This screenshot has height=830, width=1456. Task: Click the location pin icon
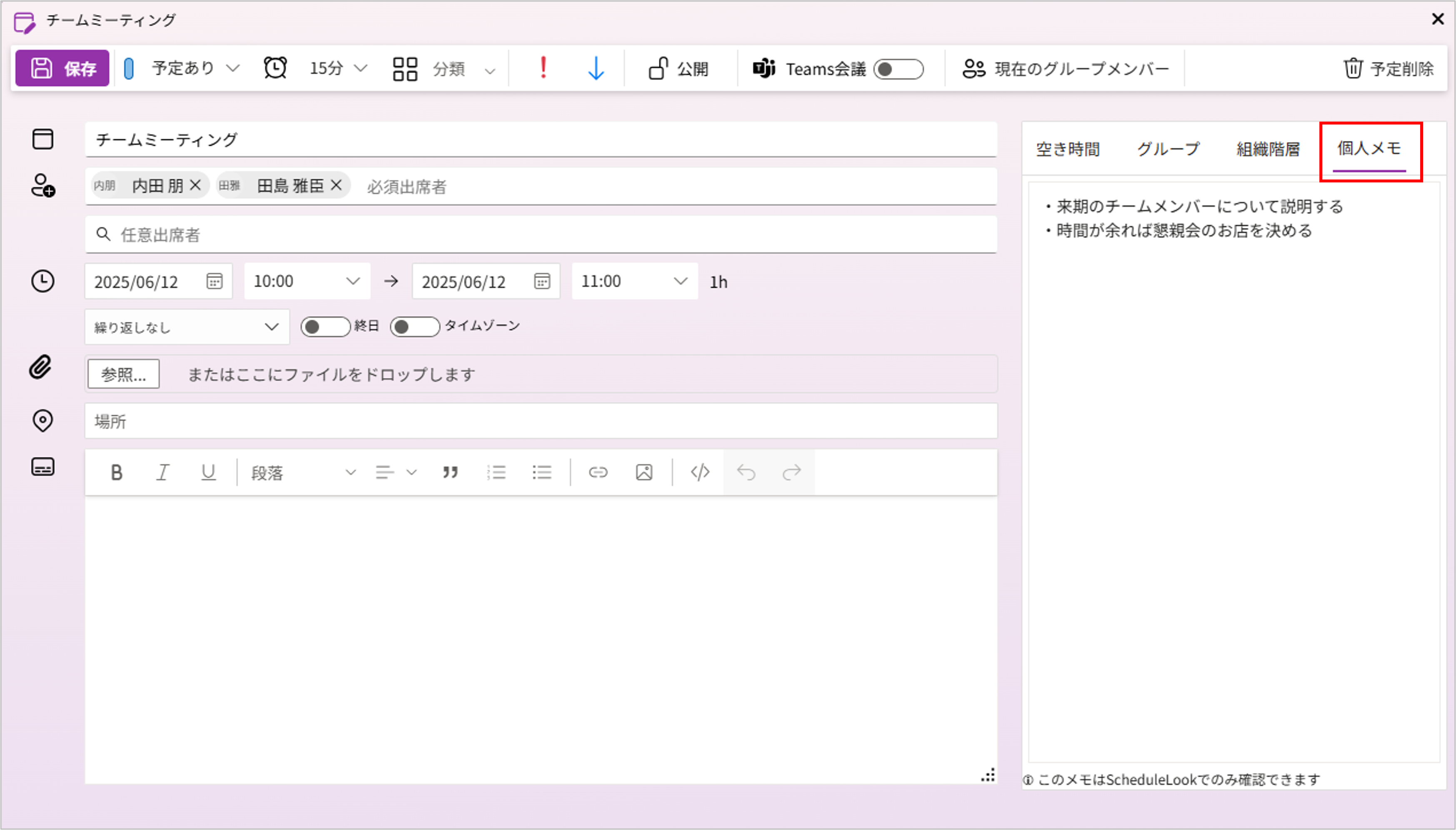point(43,421)
